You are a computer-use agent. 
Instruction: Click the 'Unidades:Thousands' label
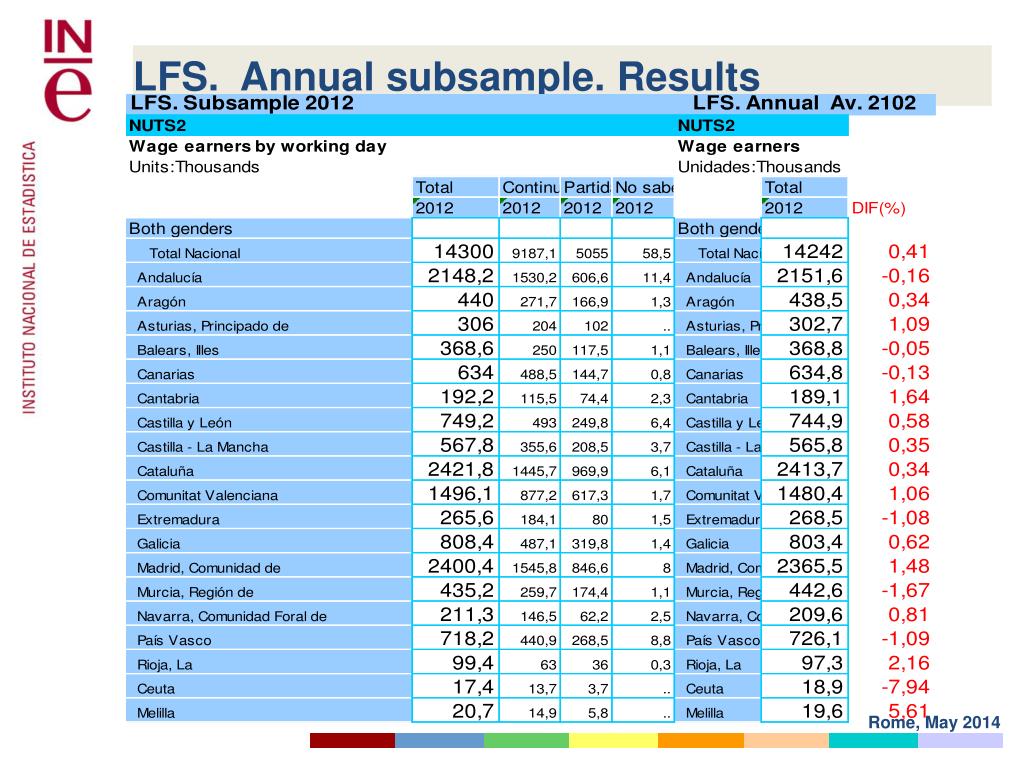click(x=759, y=167)
